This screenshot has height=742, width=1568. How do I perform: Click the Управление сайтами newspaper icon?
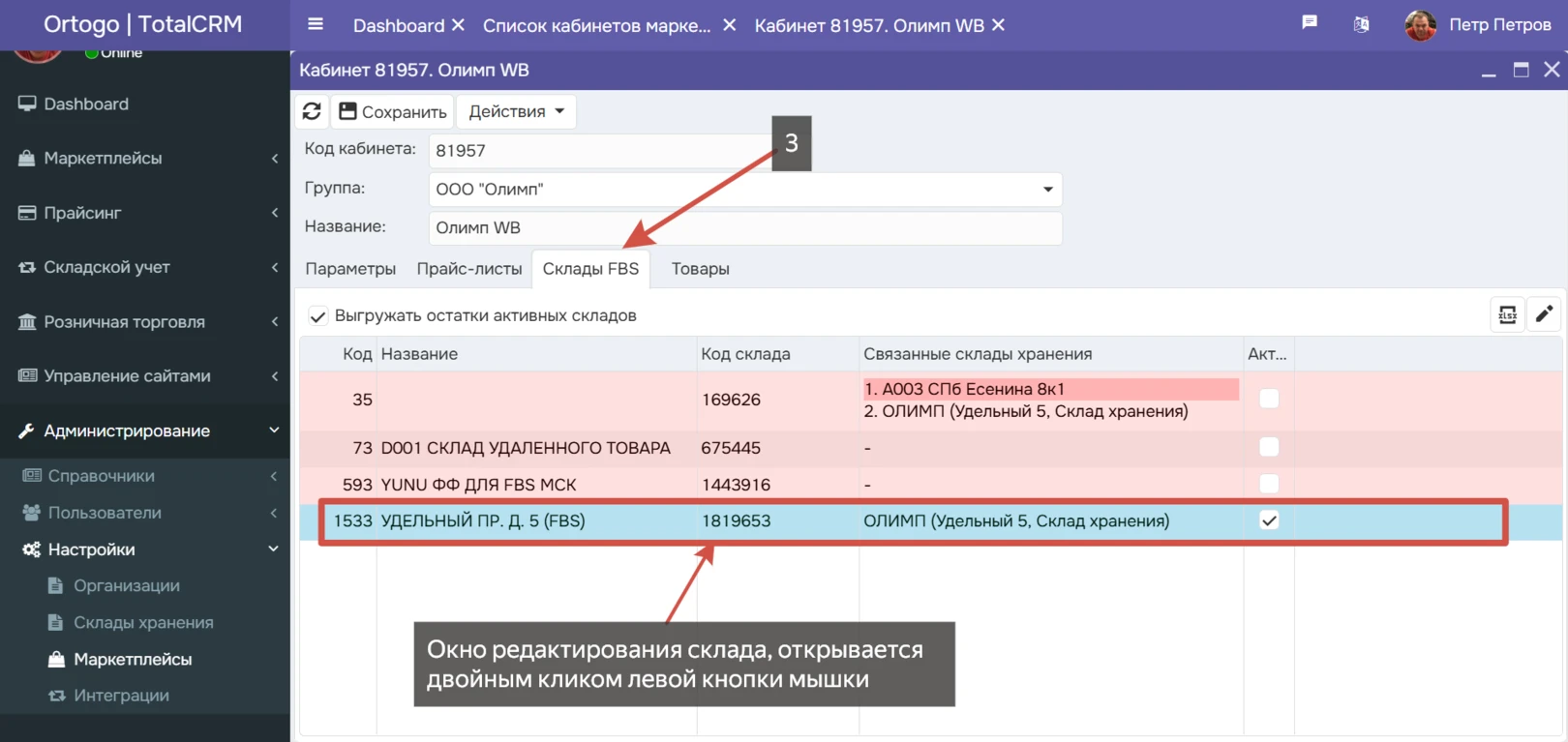pyautogui.click(x=27, y=375)
